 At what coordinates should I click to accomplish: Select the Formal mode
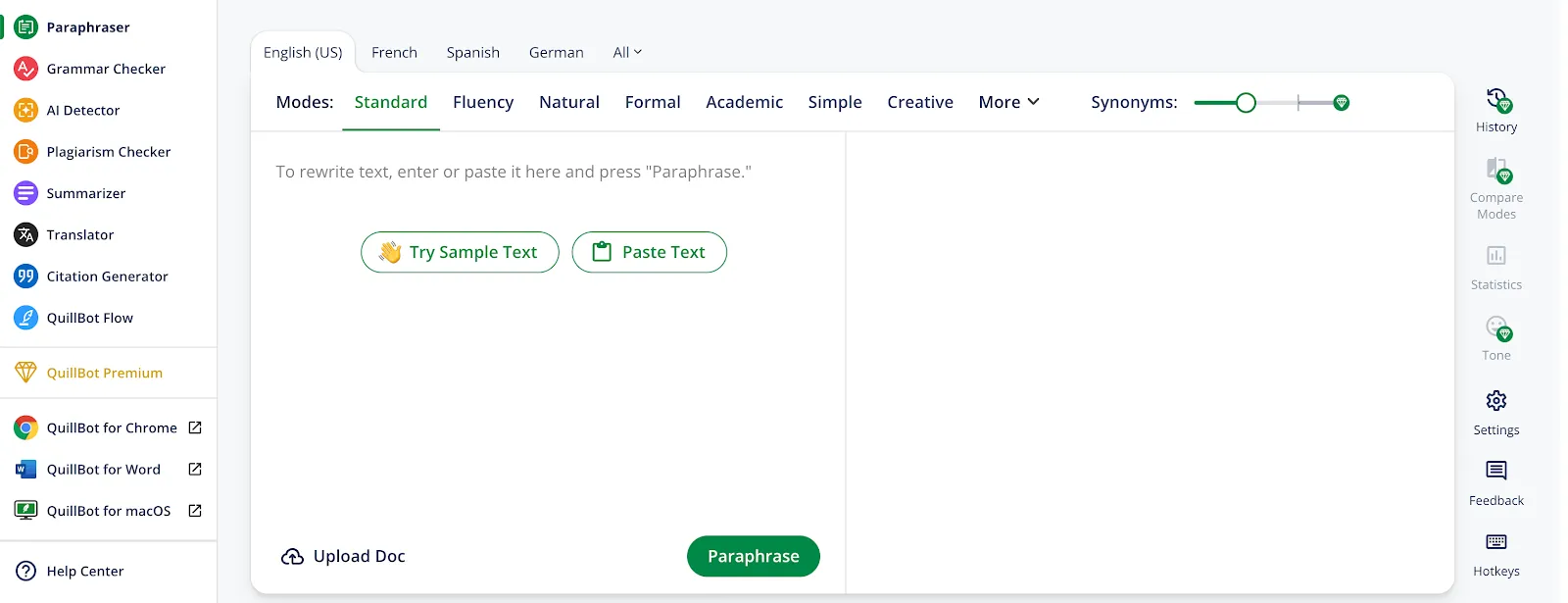[653, 102]
